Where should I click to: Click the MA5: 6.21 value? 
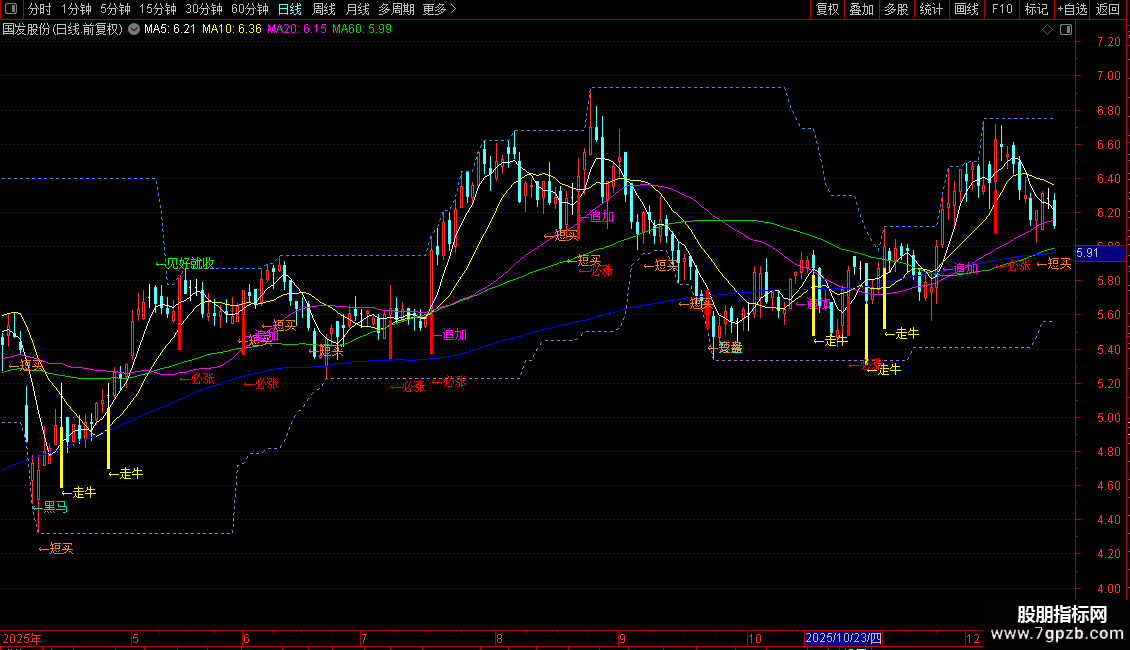[170, 30]
